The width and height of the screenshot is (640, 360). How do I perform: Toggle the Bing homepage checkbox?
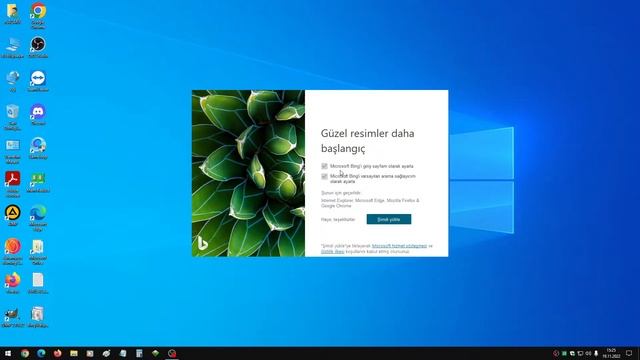(324, 166)
